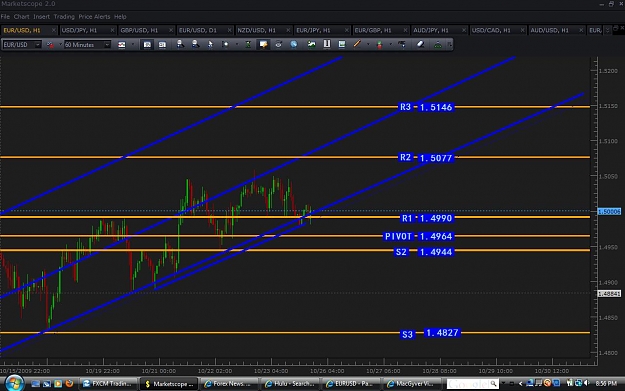Select the arrow cursor tool in toolbar
Image resolution: width=625 pixels, height=391 pixels.
coord(210,44)
